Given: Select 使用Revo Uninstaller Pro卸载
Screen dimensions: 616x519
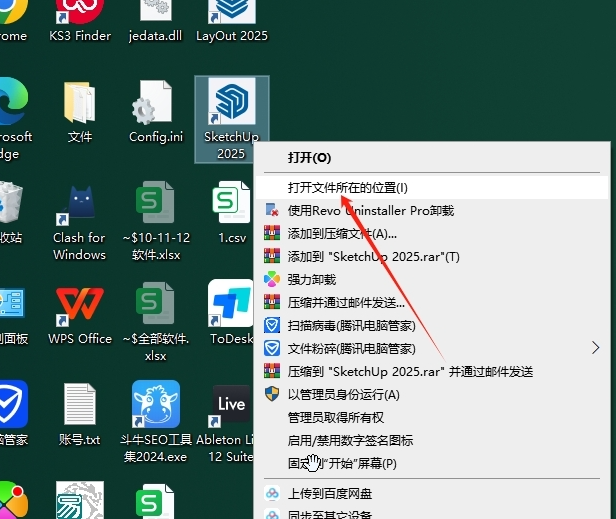Looking at the screenshot, I should pyautogui.click(x=431, y=211).
